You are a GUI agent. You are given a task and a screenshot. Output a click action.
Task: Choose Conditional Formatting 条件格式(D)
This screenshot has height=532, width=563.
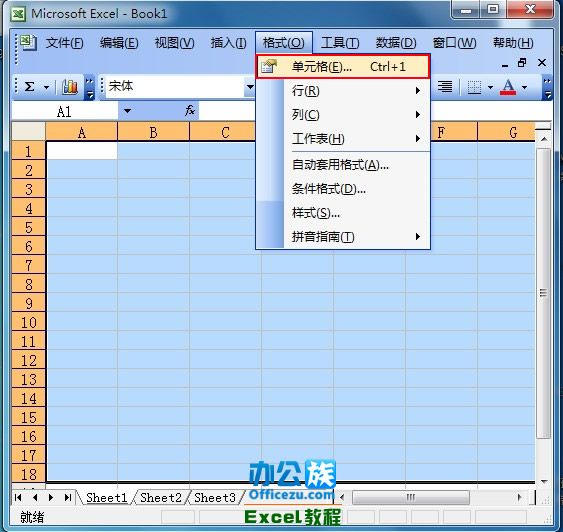[343, 188]
